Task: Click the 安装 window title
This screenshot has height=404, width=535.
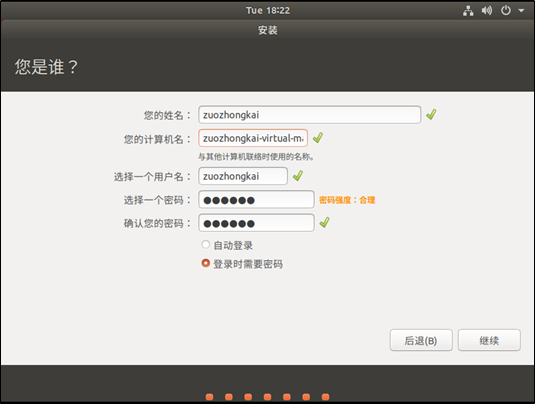Action: point(268,30)
